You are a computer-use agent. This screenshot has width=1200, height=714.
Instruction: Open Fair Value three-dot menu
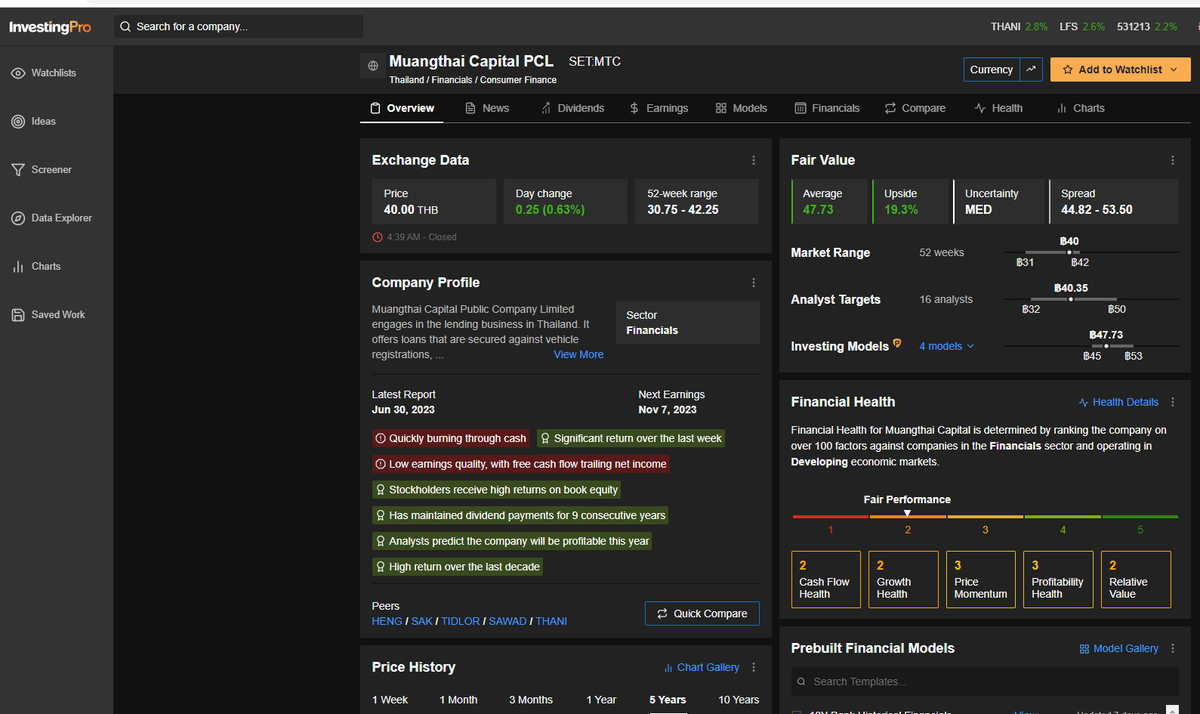tap(1172, 160)
